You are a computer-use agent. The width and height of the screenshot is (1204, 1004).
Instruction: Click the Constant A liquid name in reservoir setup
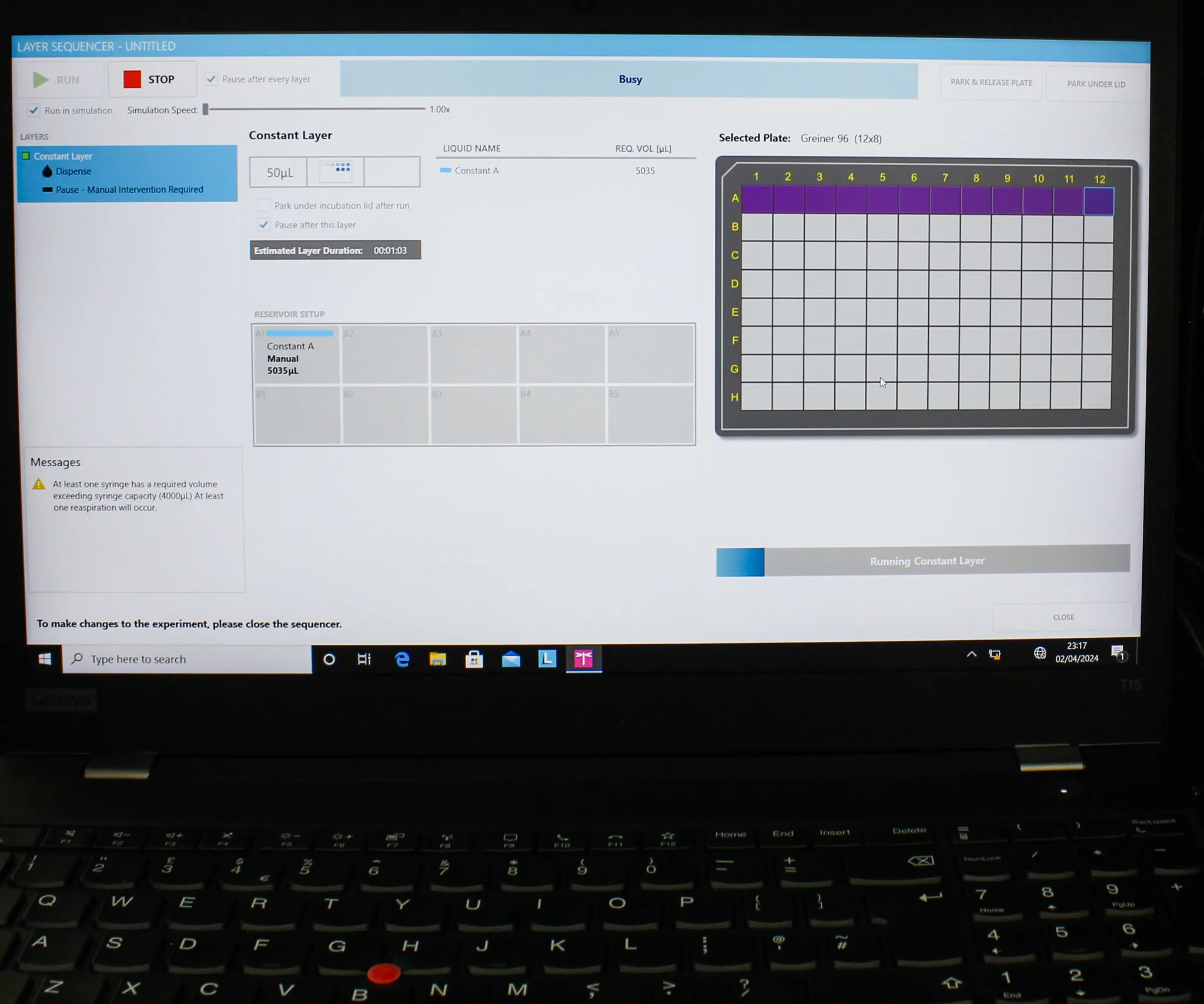point(291,346)
